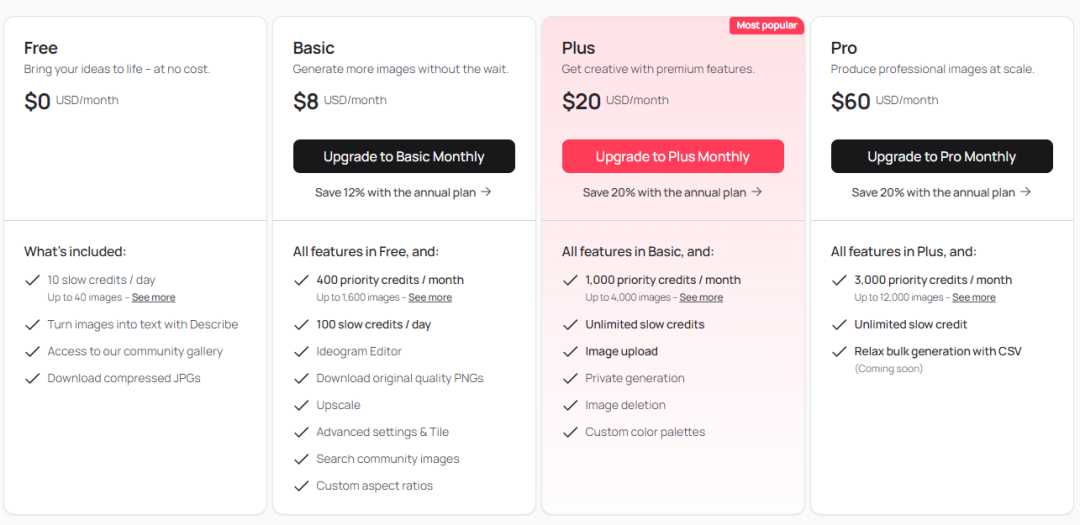Click See more under Free slow credits

154,297
